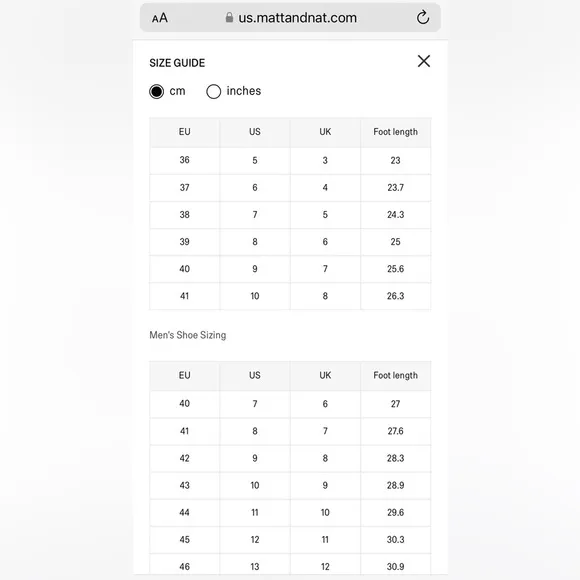Tap the us.mattandnat.com address field
Image resolution: width=580 pixels, height=580 pixels.
point(290,17)
